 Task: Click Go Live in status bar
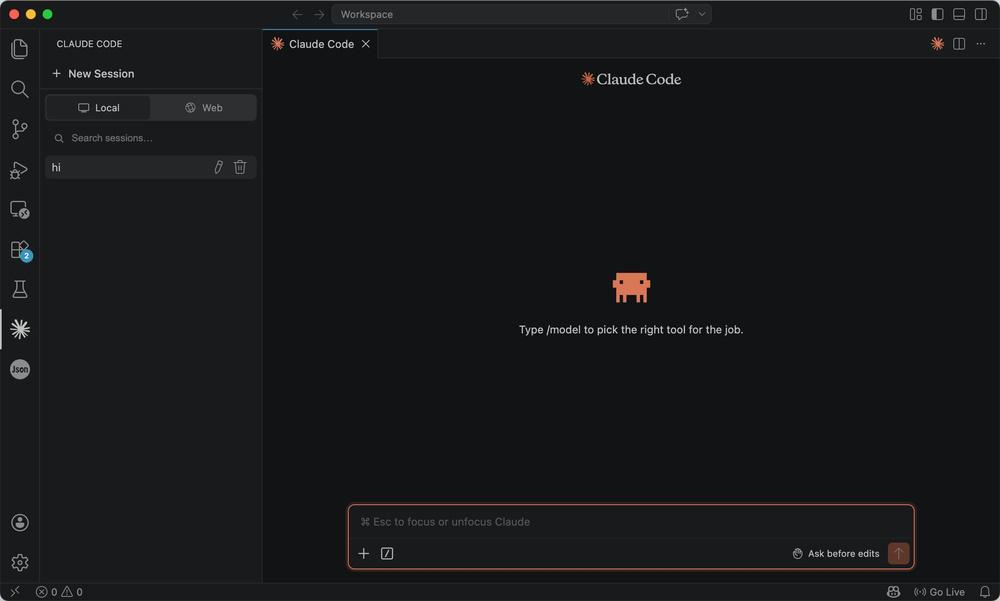pos(939,592)
